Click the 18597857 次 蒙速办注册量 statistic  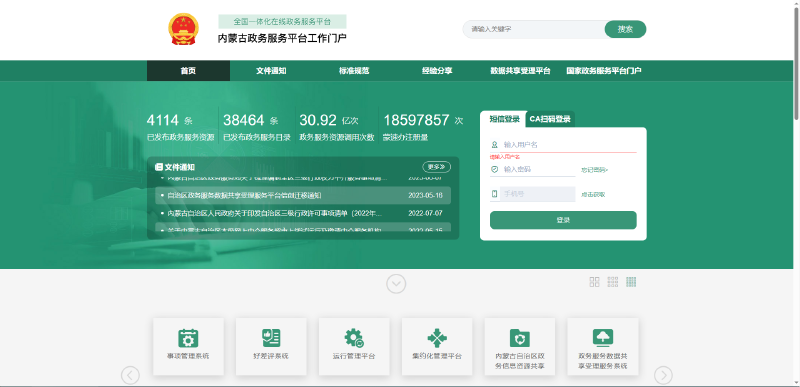tap(423, 127)
